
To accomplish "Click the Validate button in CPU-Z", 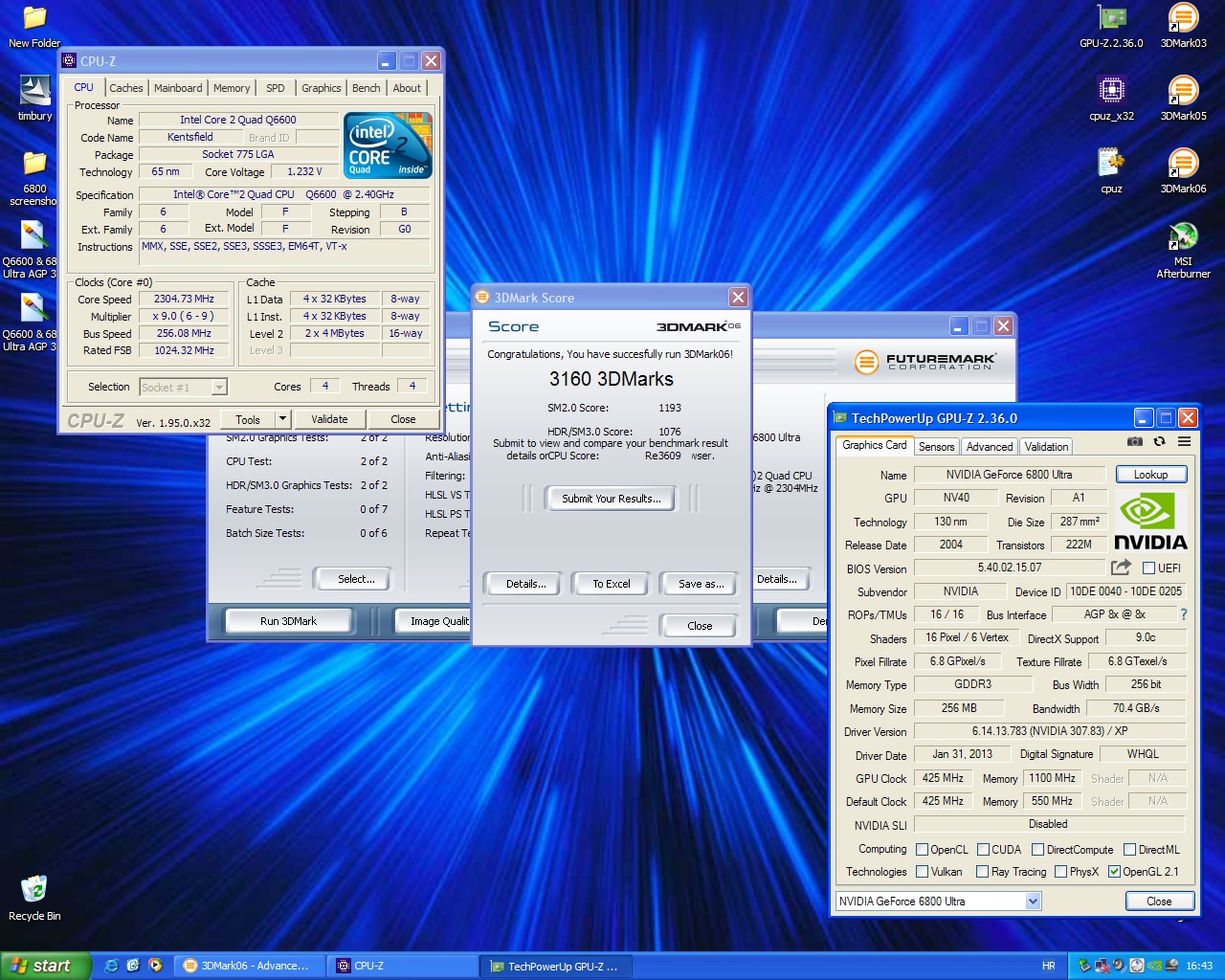I will [x=329, y=419].
